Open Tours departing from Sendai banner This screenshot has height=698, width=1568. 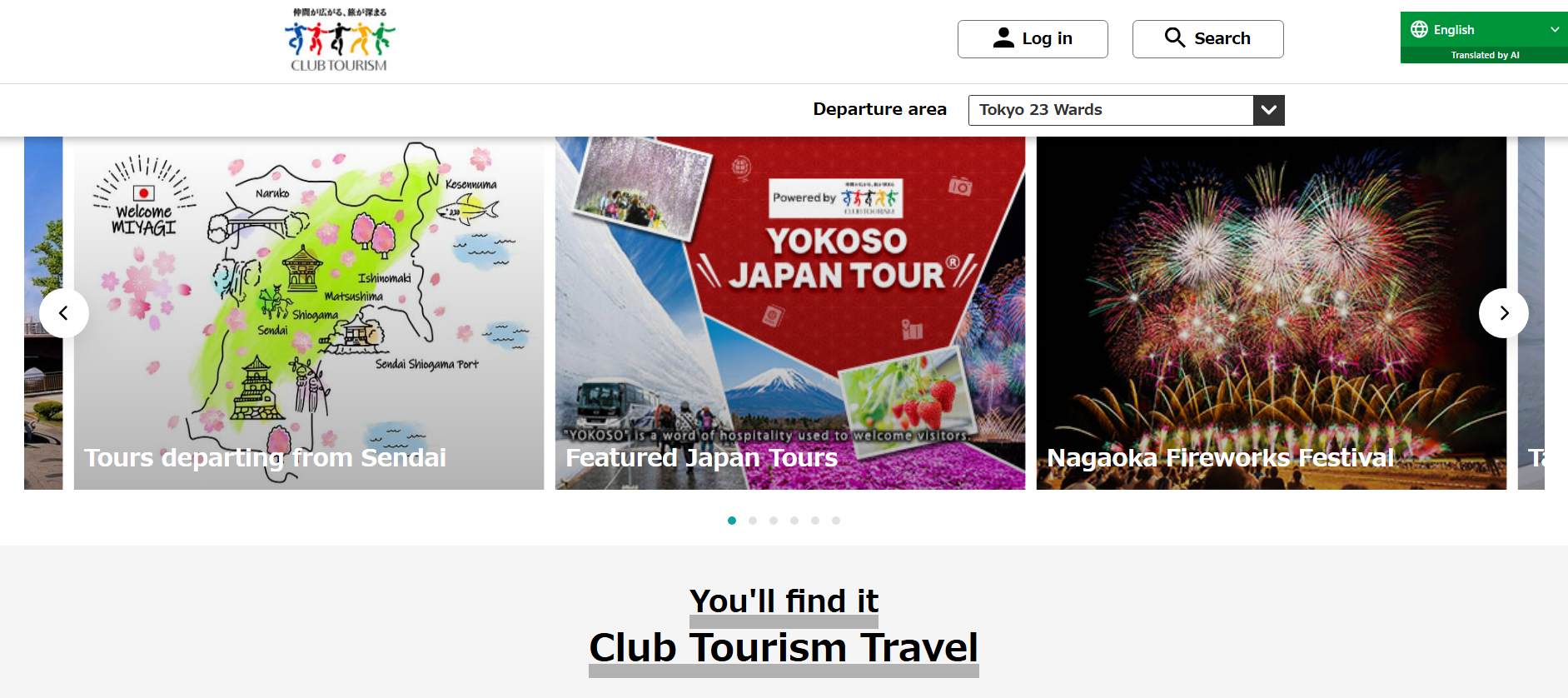(309, 313)
